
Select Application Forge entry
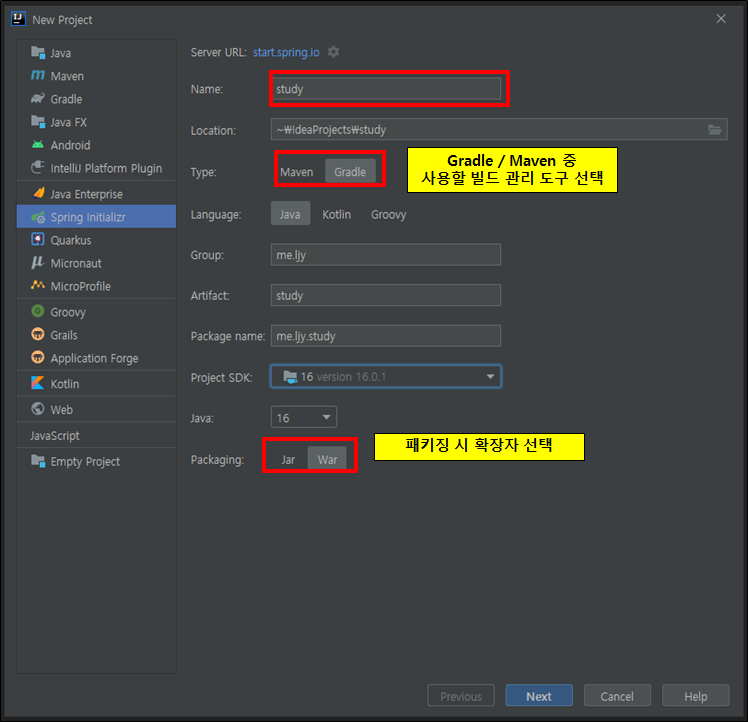coord(96,358)
